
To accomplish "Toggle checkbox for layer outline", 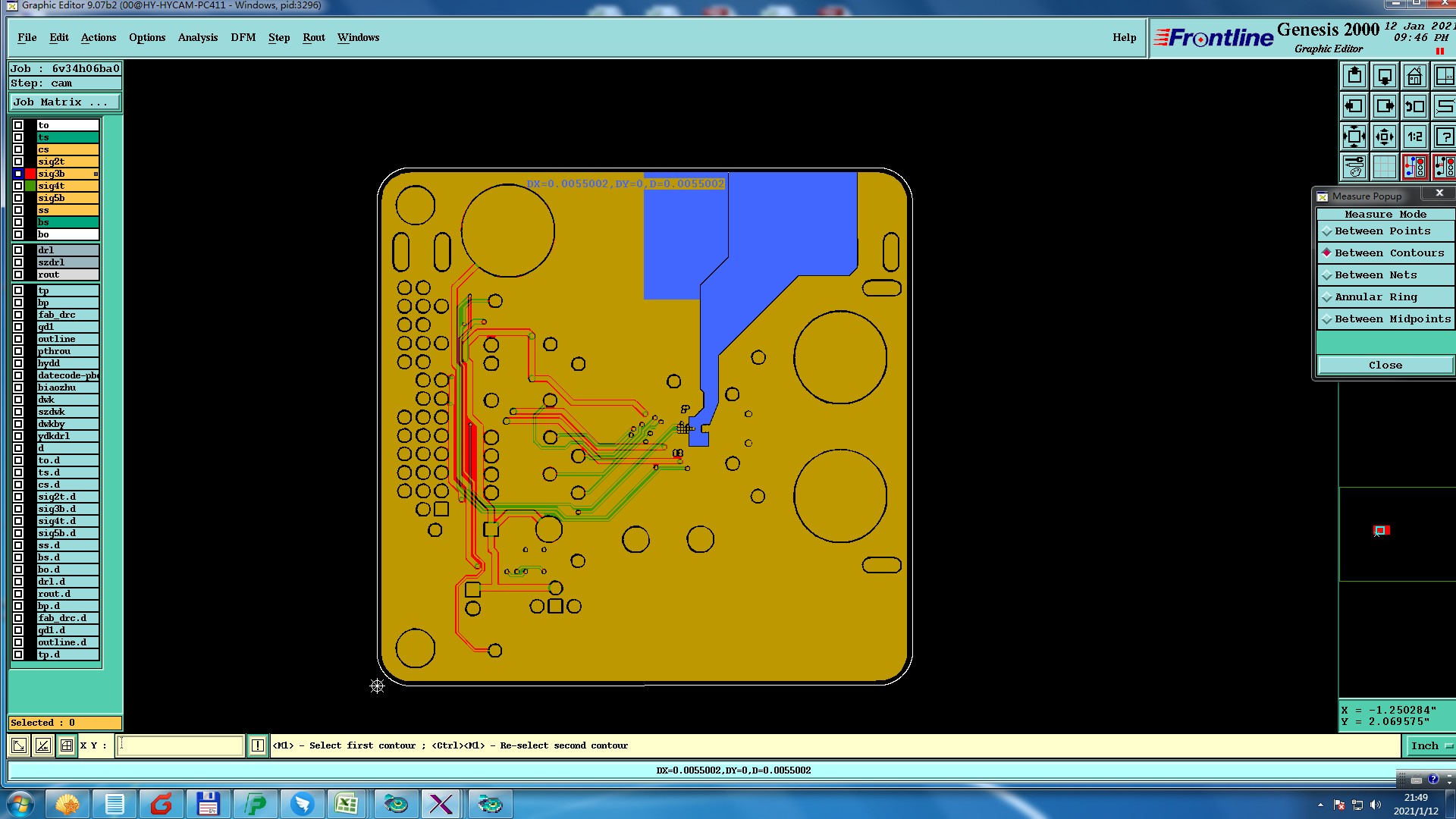I will coord(18,339).
